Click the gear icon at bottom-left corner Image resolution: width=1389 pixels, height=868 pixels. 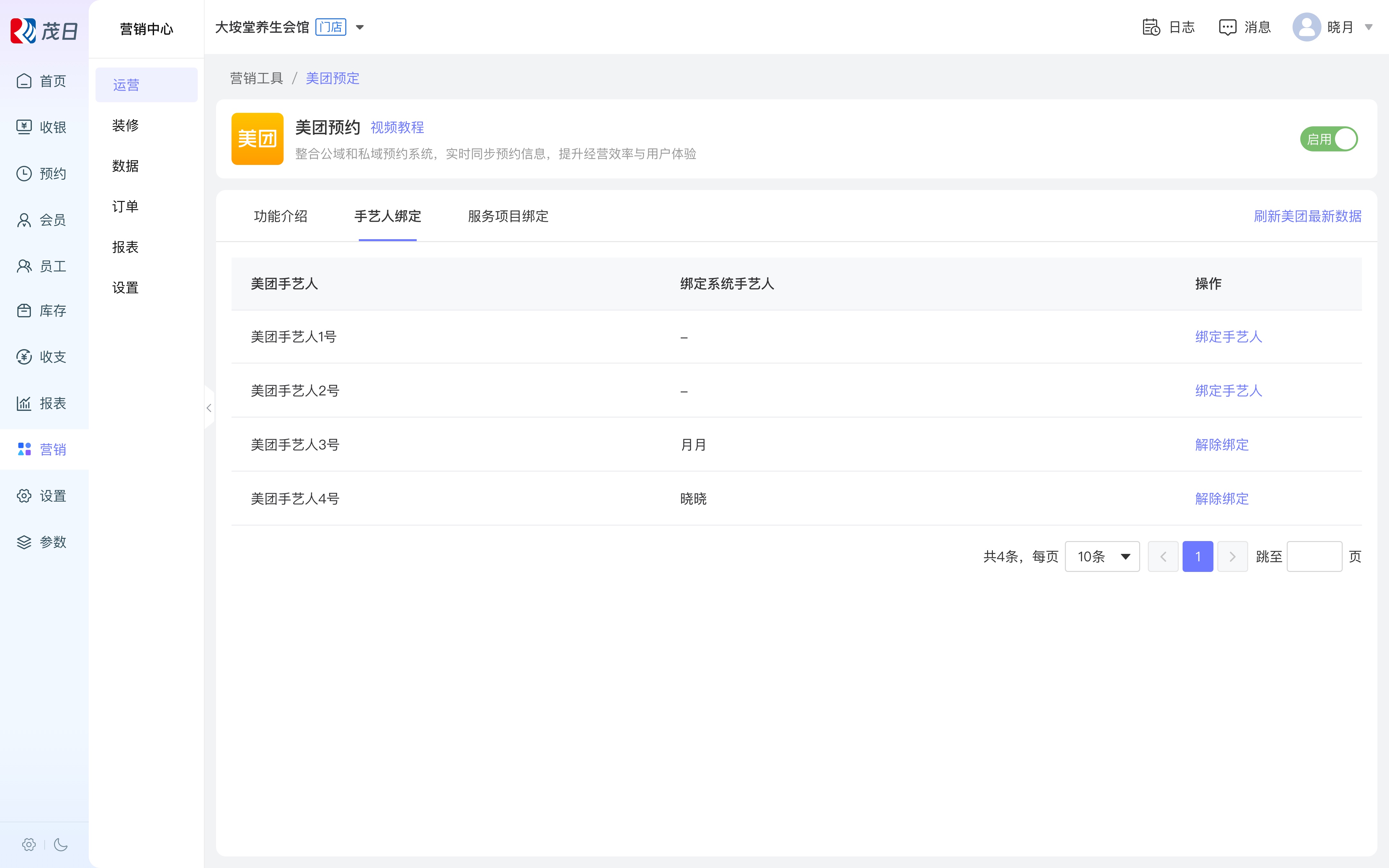29,844
